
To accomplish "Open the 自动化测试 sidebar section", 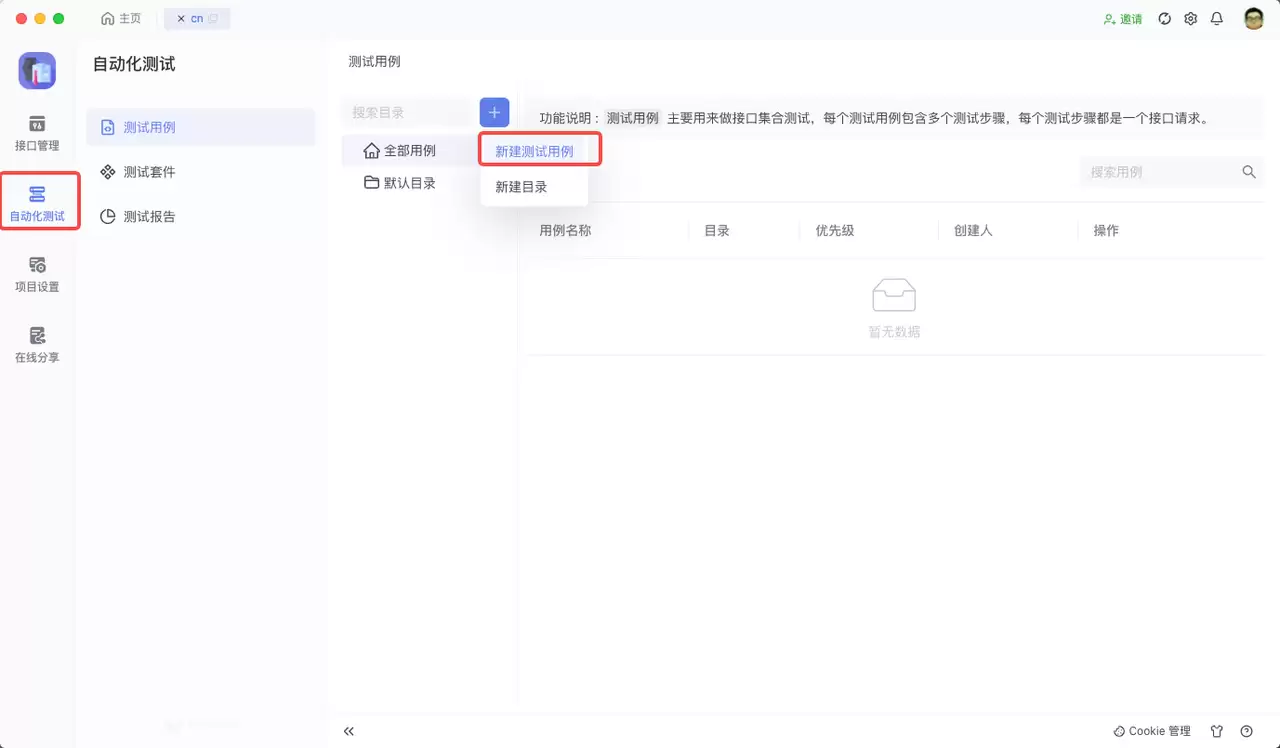I will coord(37,204).
